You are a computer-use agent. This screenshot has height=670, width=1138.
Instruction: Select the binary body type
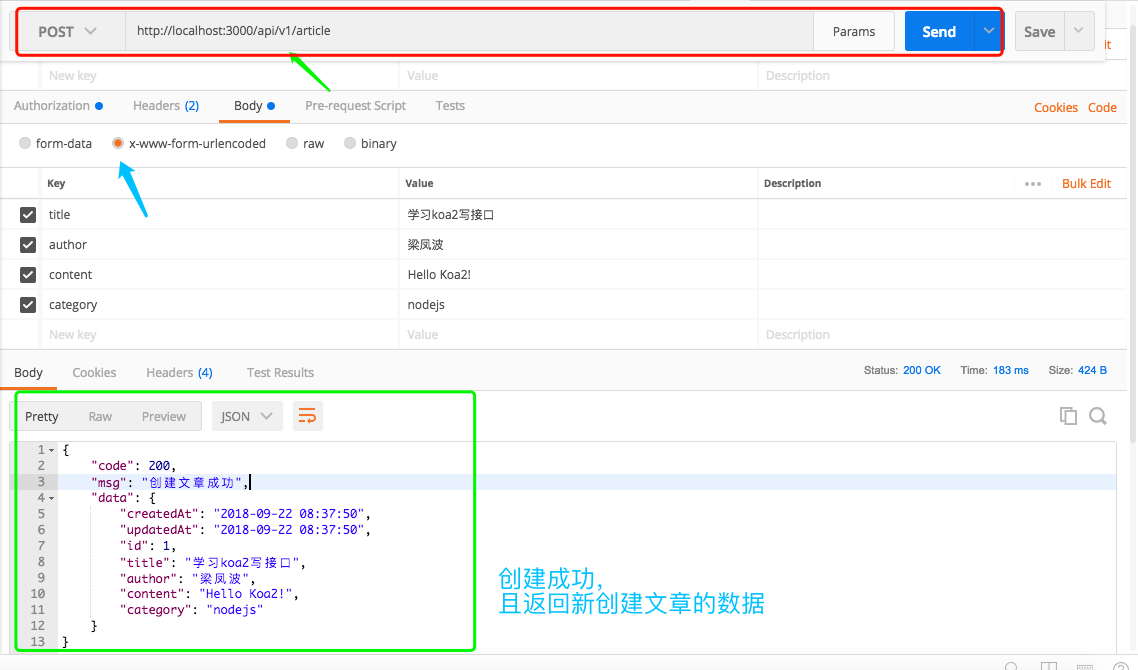tap(350, 143)
